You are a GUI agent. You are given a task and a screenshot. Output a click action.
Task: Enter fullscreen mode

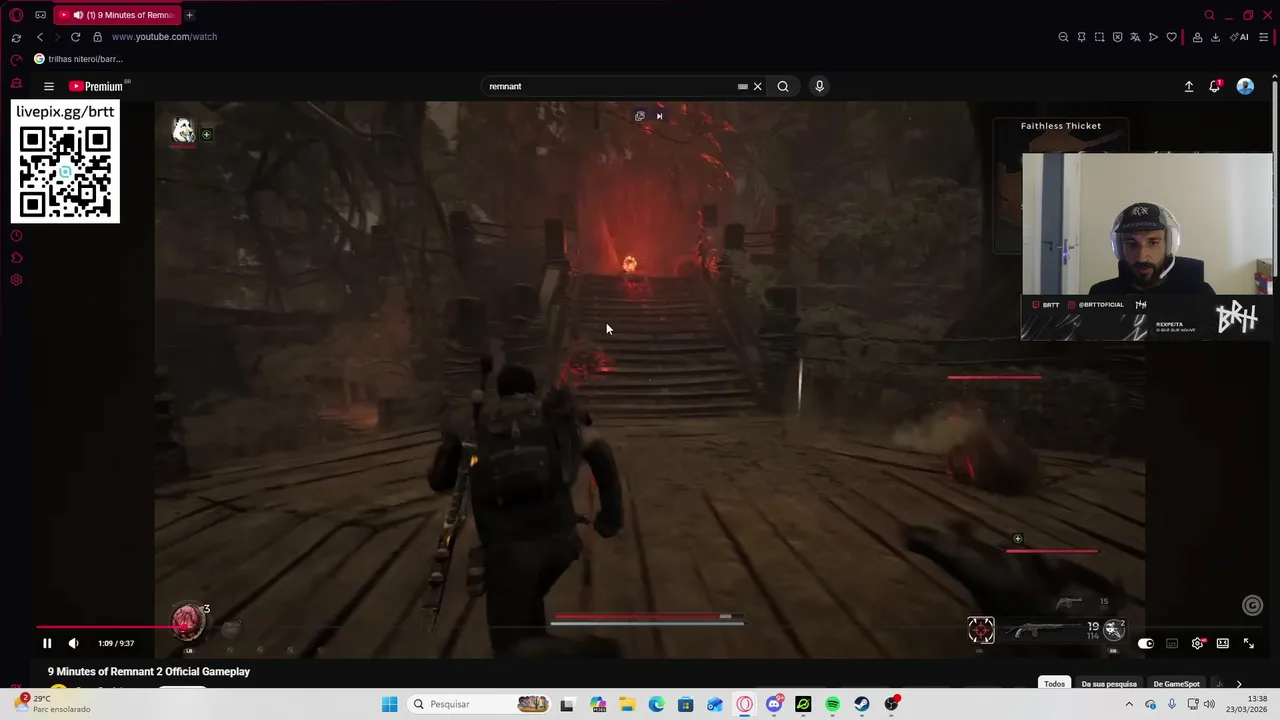1248,643
